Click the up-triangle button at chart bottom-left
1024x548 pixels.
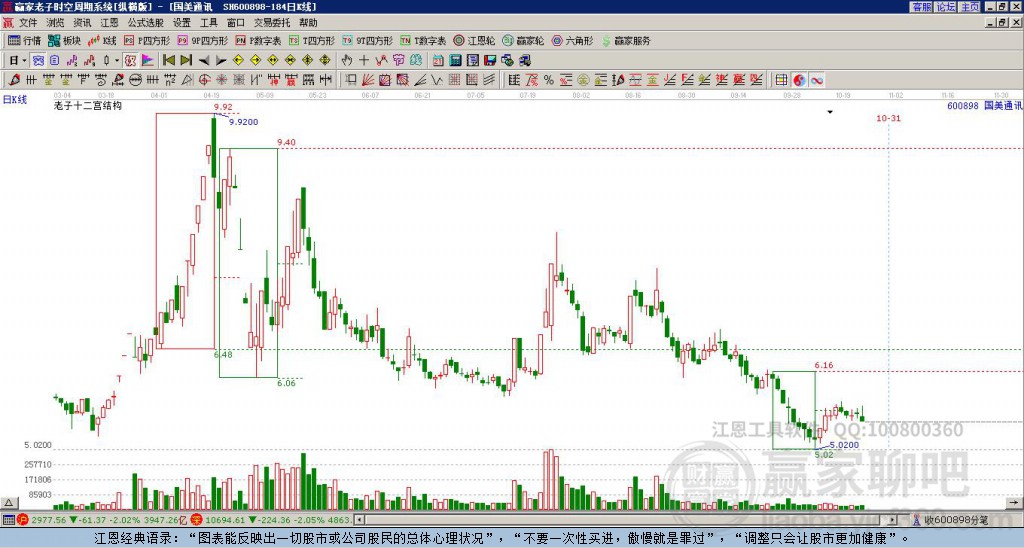(x=8, y=503)
